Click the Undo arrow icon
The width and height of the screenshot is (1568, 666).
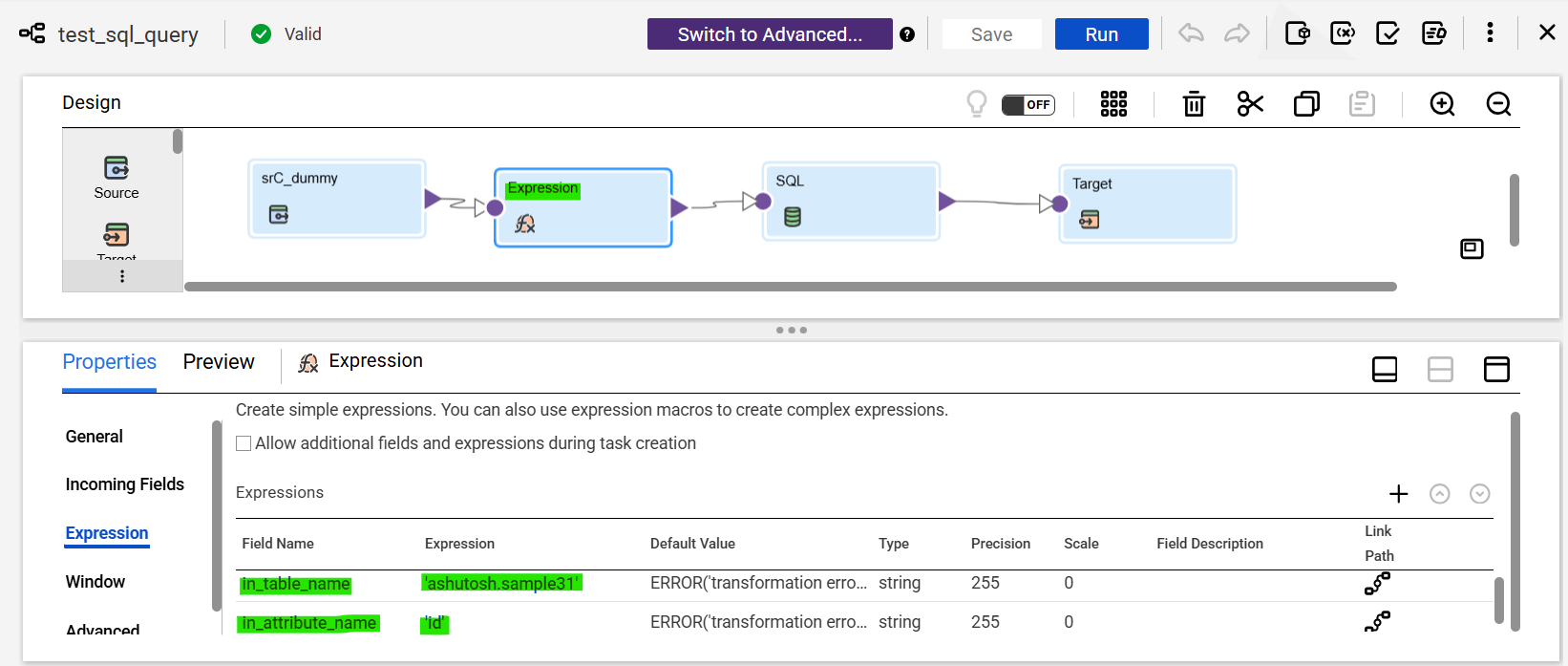pos(1191,33)
